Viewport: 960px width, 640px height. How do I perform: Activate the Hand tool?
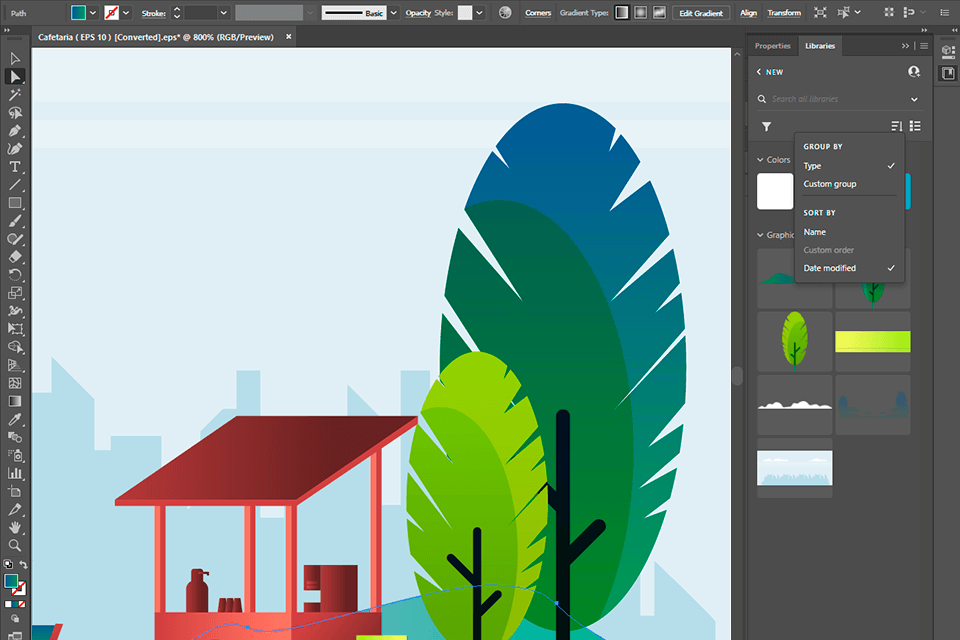tap(15, 527)
